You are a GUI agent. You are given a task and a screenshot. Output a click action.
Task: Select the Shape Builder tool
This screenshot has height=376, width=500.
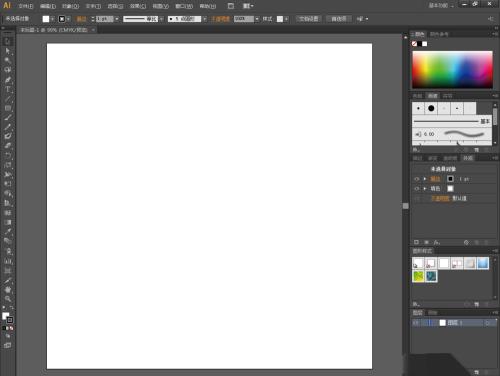pos(8,194)
